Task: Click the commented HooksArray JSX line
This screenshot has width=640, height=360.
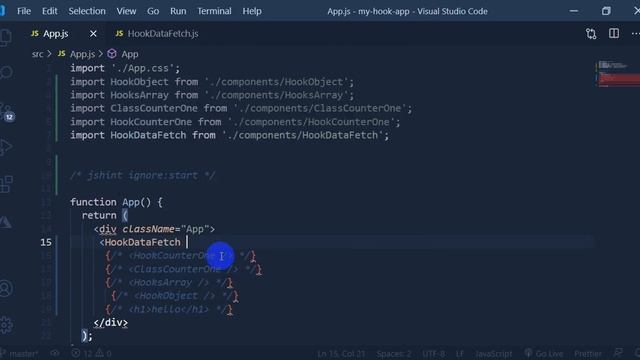Action: (x=169, y=282)
